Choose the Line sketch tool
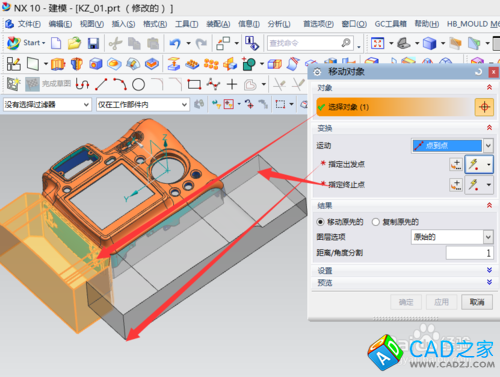Viewport: 500px width, 377px height. coord(101,84)
